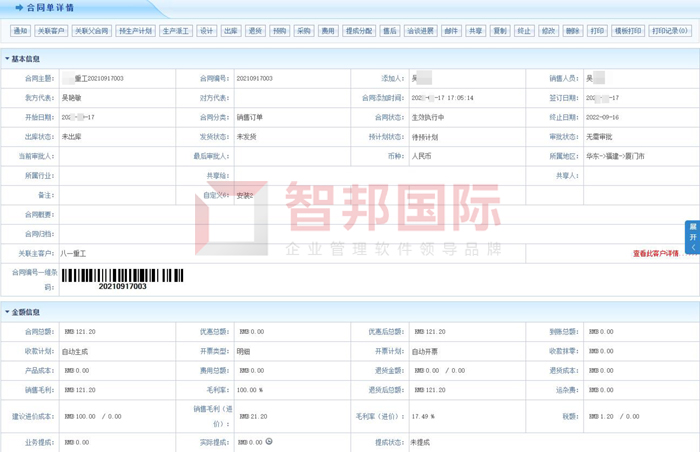Image resolution: width=700 pixels, height=452 pixels.
Task: Click the 安装2 custom field value
Action: pyautogui.click(x=245, y=196)
